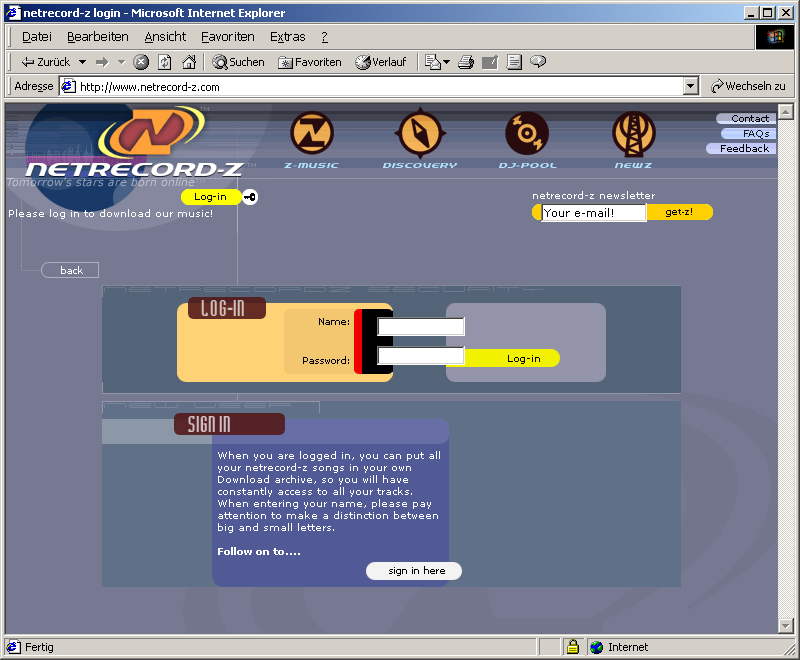800x660 pixels.
Task: Click the Wechseln zu go button
Action: click(748, 86)
